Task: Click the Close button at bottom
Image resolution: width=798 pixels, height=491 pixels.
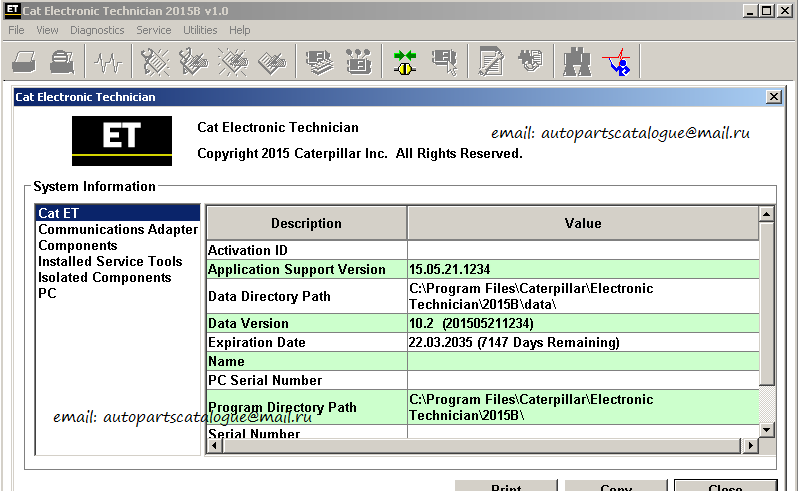Action: coord(726,485)
